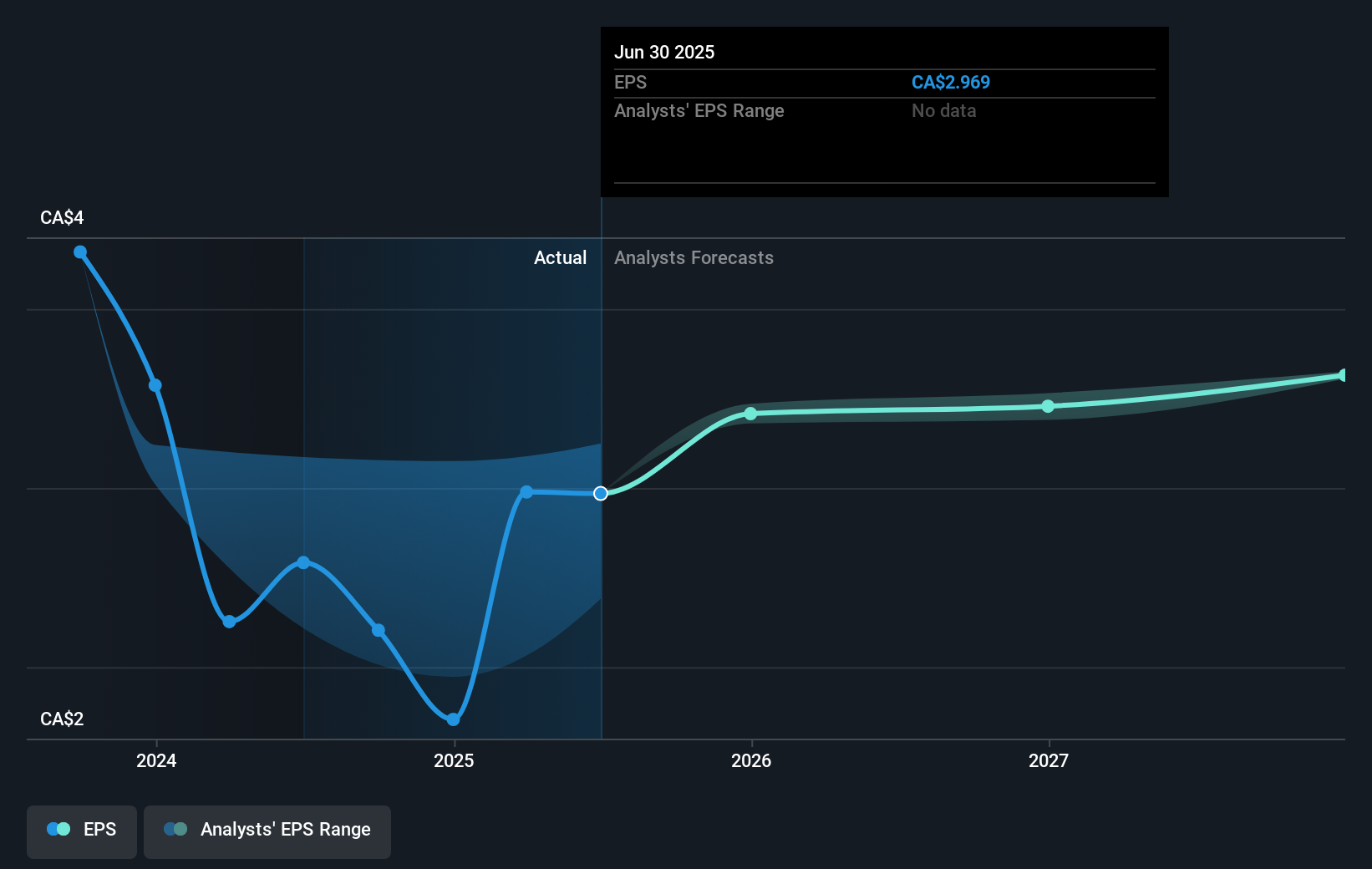The image size is (1372, 869).
Task: Select the first EPS data point near CA$4
Action: (80, 252)
